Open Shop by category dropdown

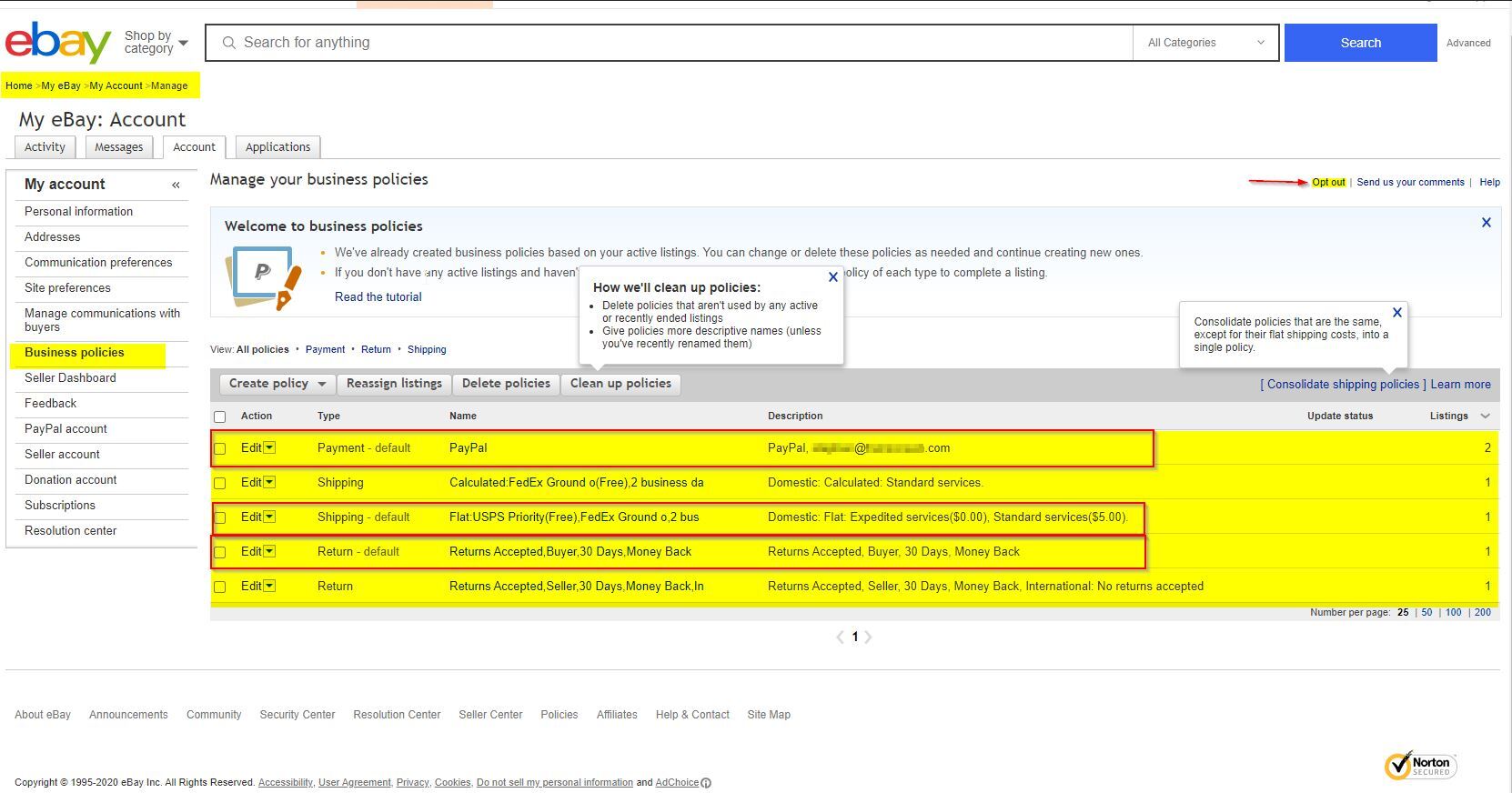click(x=156, y=43)
